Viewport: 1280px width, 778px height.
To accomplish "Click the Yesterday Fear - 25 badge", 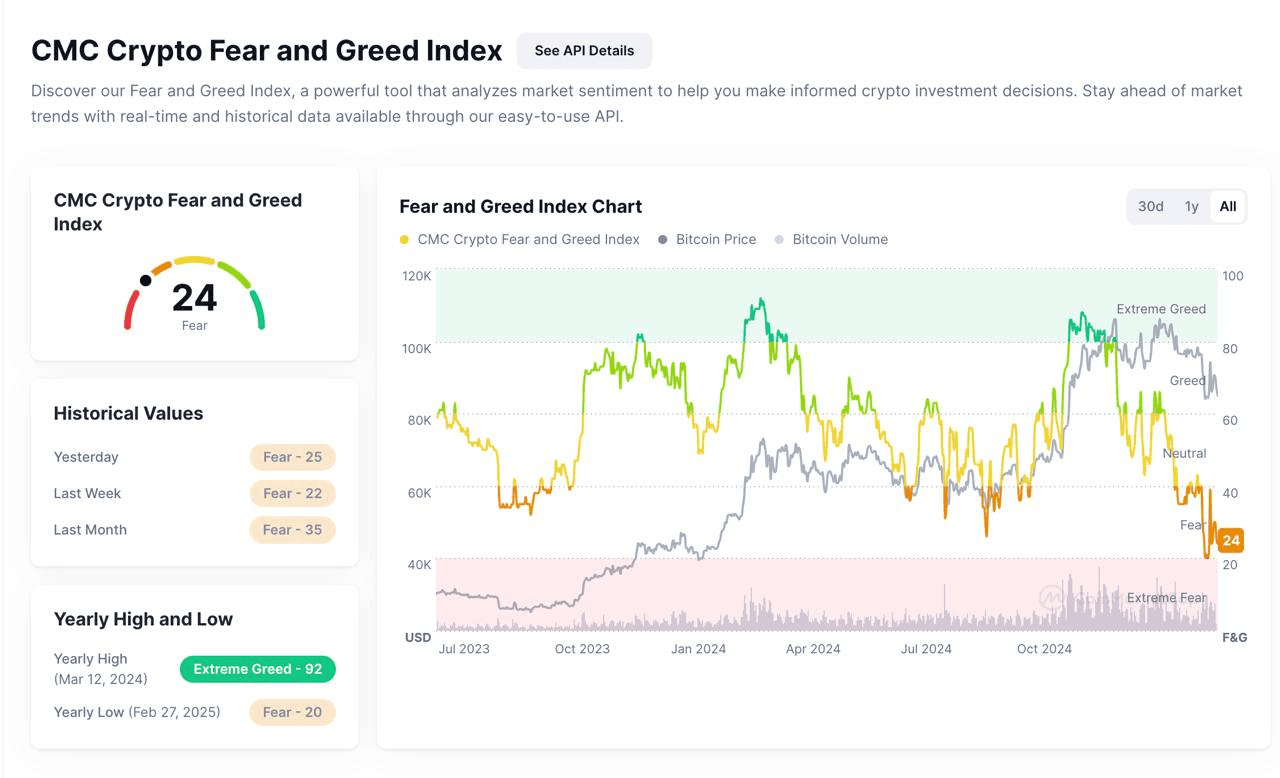I will click(x=293, y=457).
